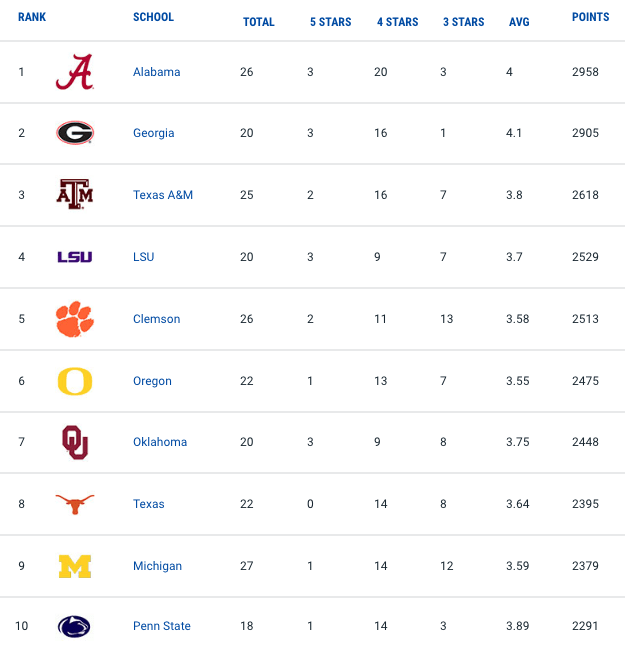625x645 pixels.
Task: Click the Clemson orange paw logo
Action: coord(75,319)
